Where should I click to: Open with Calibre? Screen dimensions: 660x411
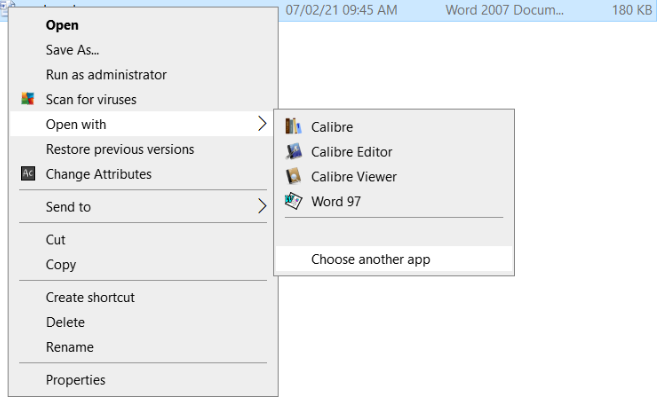click(332, 127)
